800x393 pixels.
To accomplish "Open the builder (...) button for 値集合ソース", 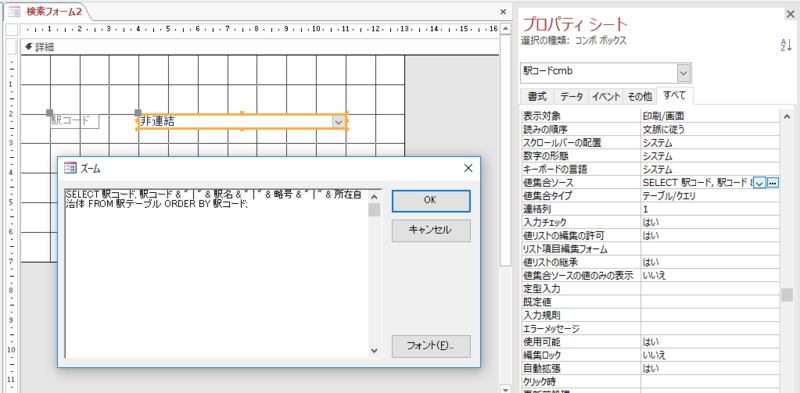I will click(773, 183).
